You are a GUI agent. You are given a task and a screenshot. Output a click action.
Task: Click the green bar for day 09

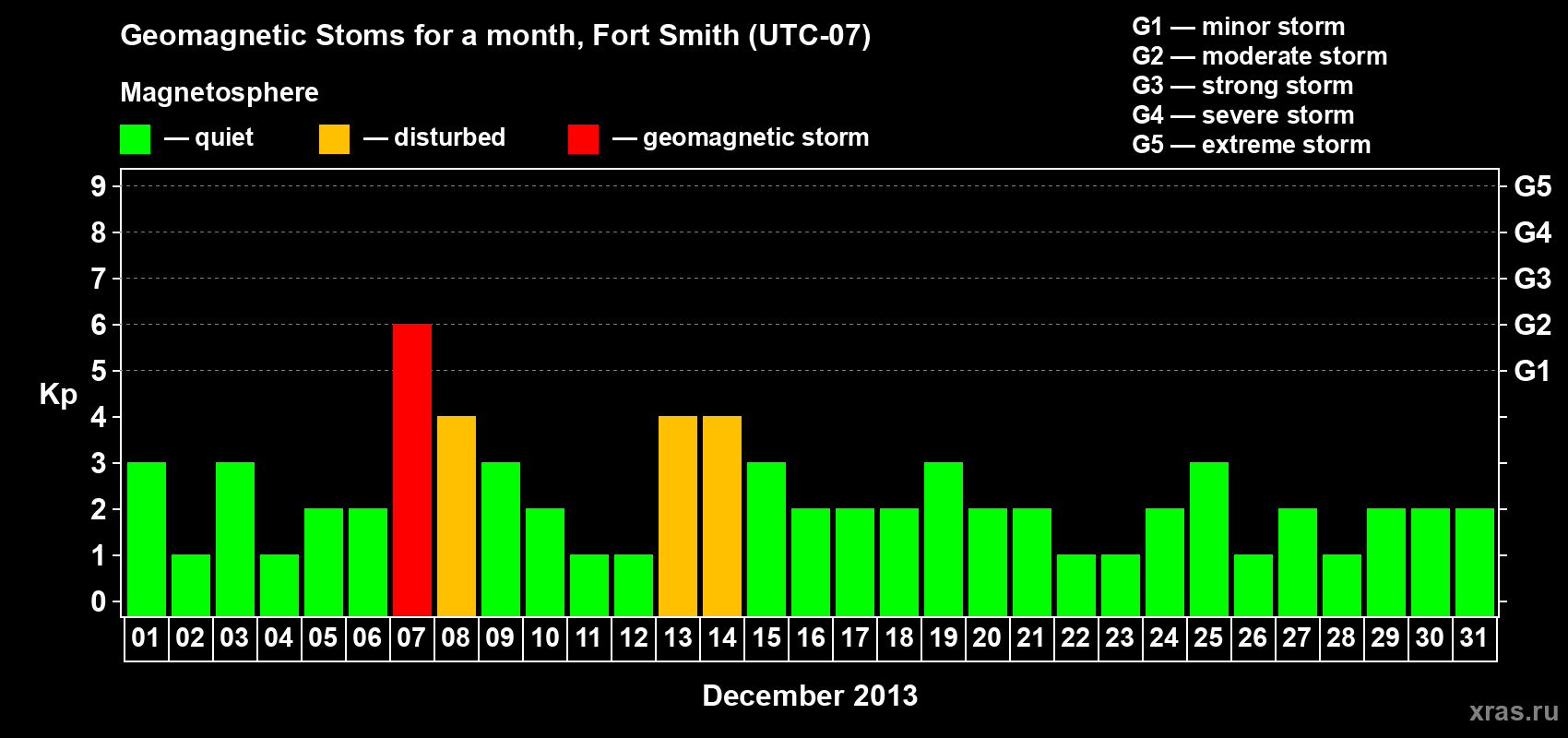point(501,540)
